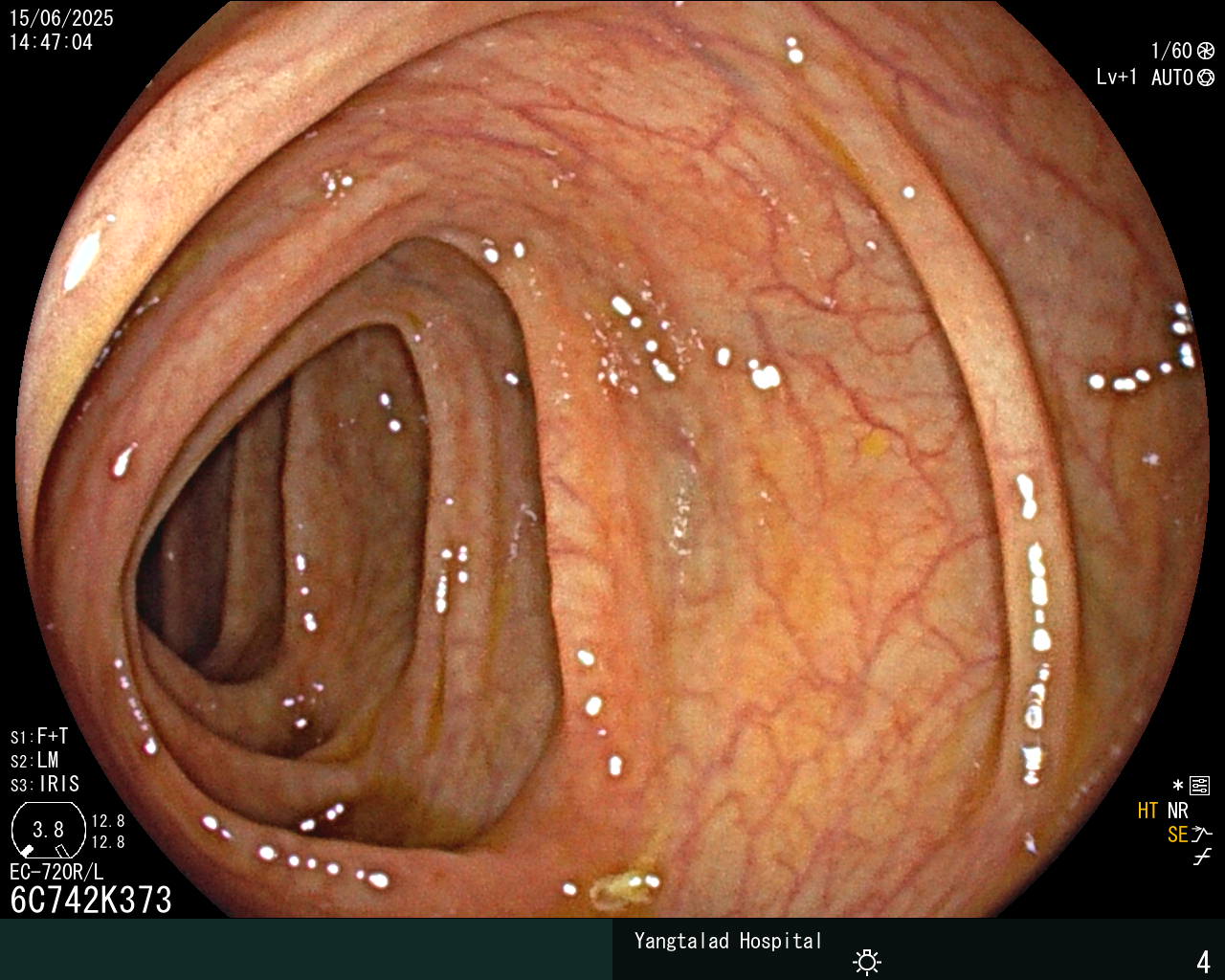Click the Yangtalad Hospital label
1225x980 pixels.
pyautogui.click(x=728, y=941)
